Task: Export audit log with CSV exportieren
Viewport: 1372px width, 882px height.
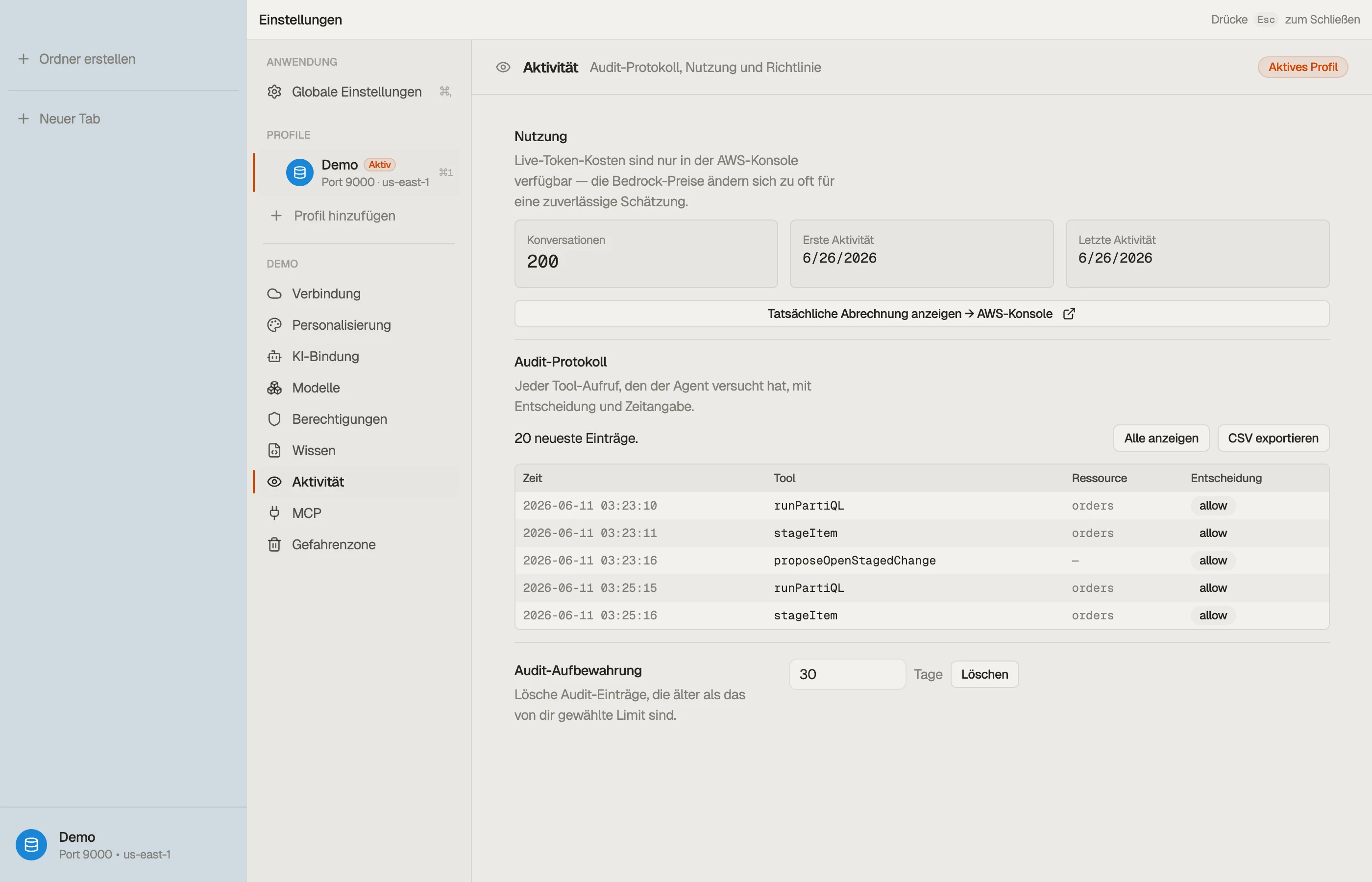Action: 1273,438
